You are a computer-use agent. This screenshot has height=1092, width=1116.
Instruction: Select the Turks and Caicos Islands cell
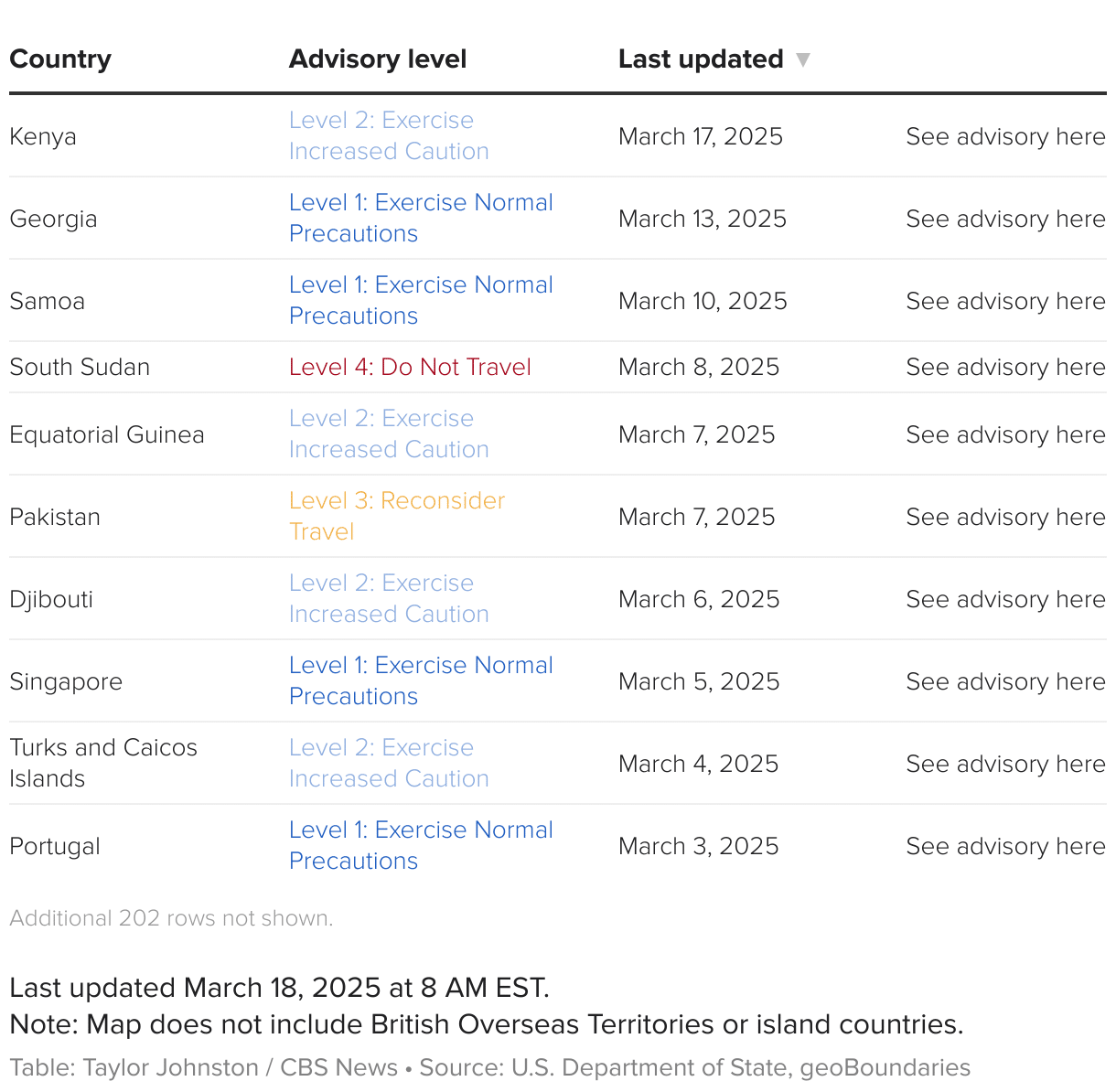click(103, 763)
